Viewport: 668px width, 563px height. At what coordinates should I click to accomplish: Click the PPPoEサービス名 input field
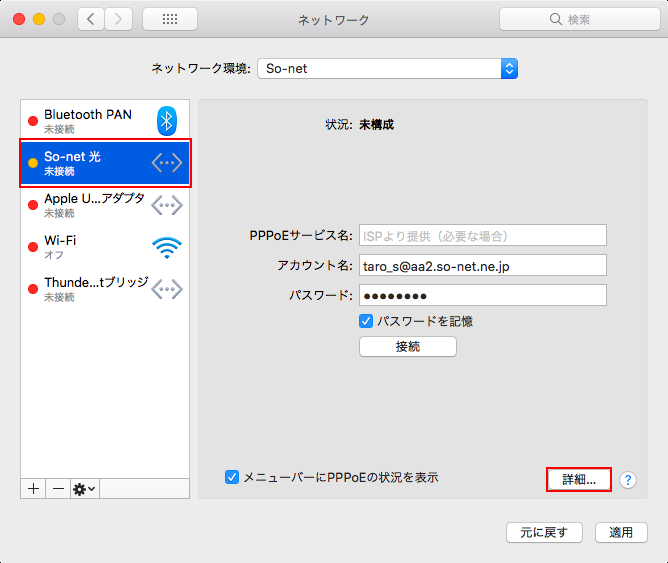pyautogui.click(x=481, y=236)
